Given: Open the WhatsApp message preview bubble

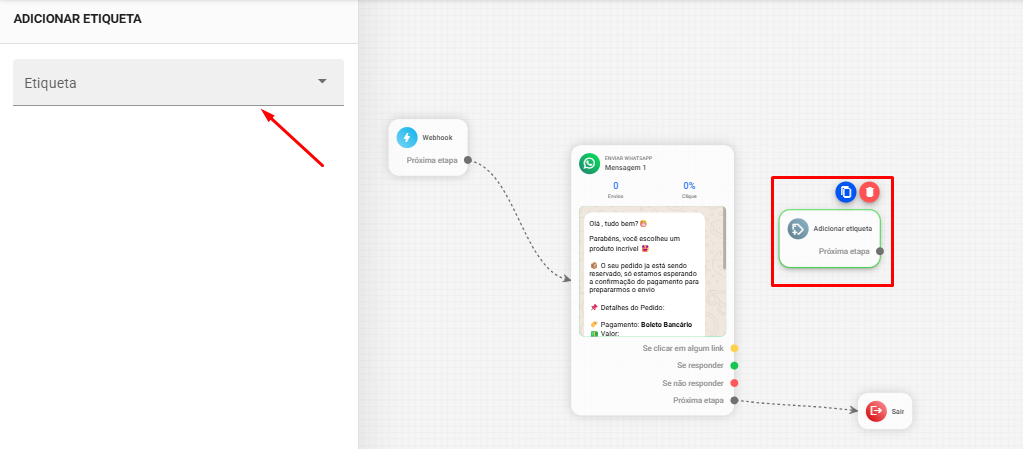Looking at the screenshot, I should click(x=645, y=272).
